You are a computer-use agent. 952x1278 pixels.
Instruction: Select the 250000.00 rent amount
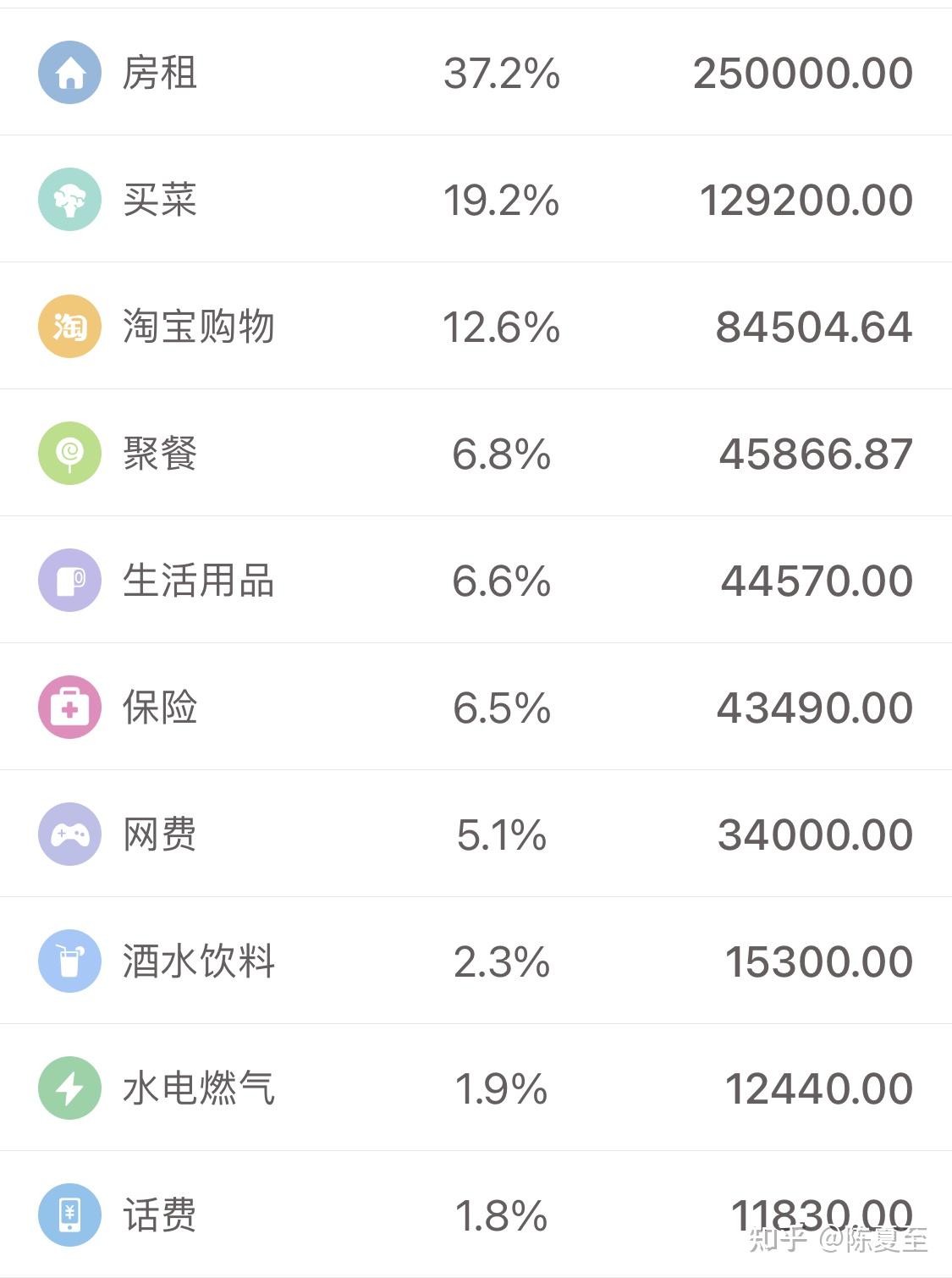coord(803,74)
